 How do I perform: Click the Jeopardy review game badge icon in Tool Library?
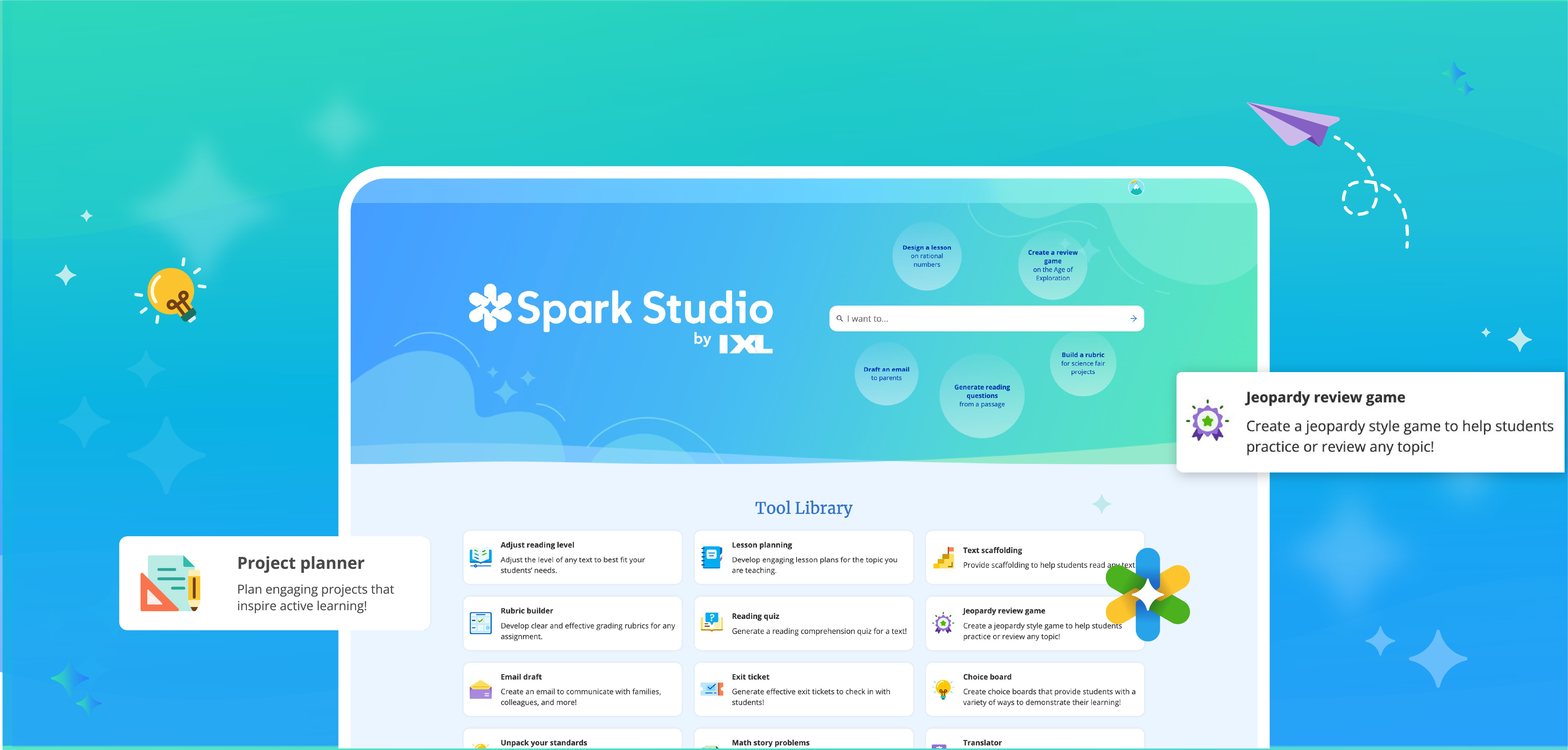pos(943,624)
